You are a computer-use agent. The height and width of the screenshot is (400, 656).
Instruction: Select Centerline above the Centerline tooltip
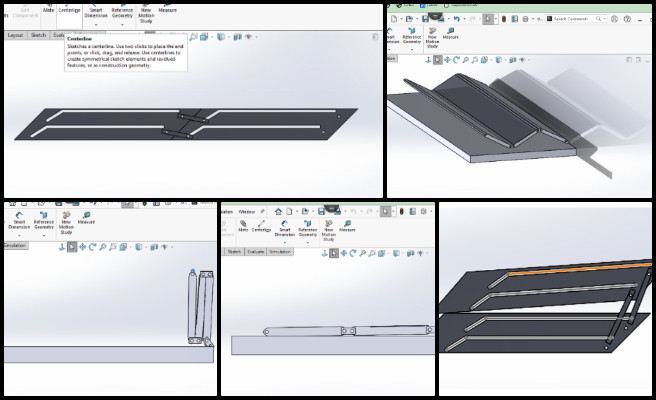(x=69, y=8)
